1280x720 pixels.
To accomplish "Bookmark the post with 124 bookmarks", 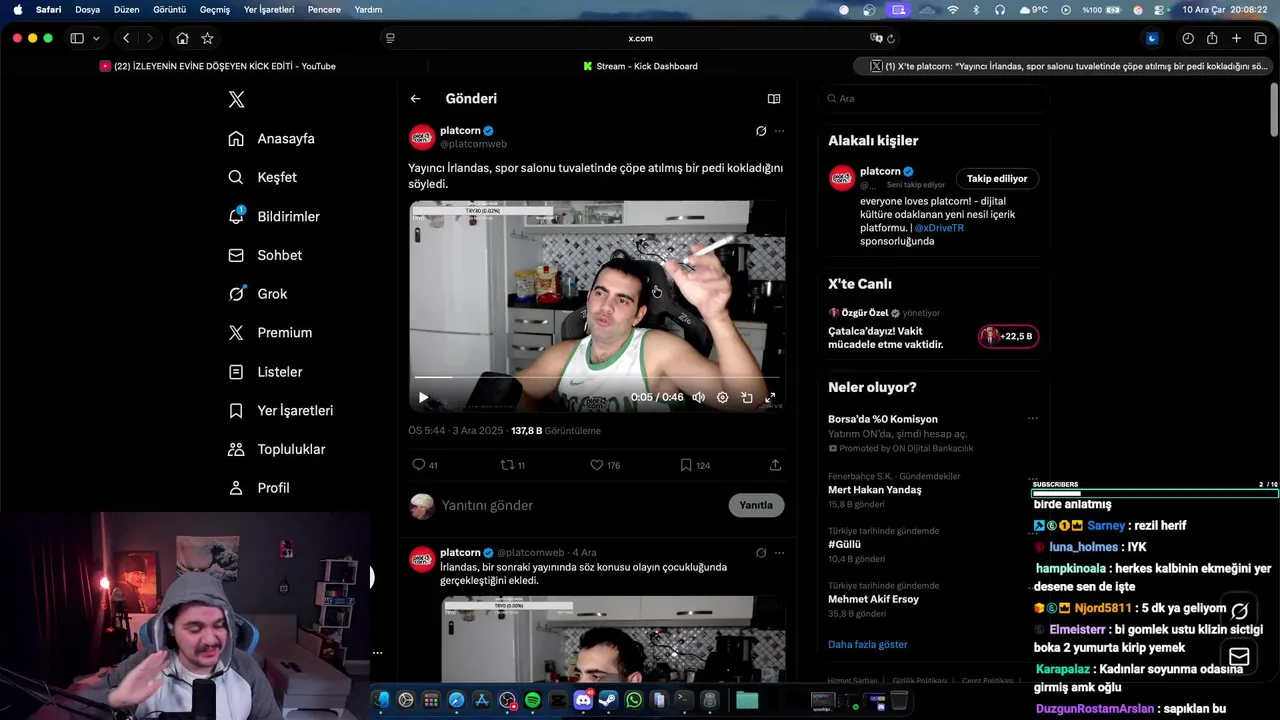I will point(695,465).
